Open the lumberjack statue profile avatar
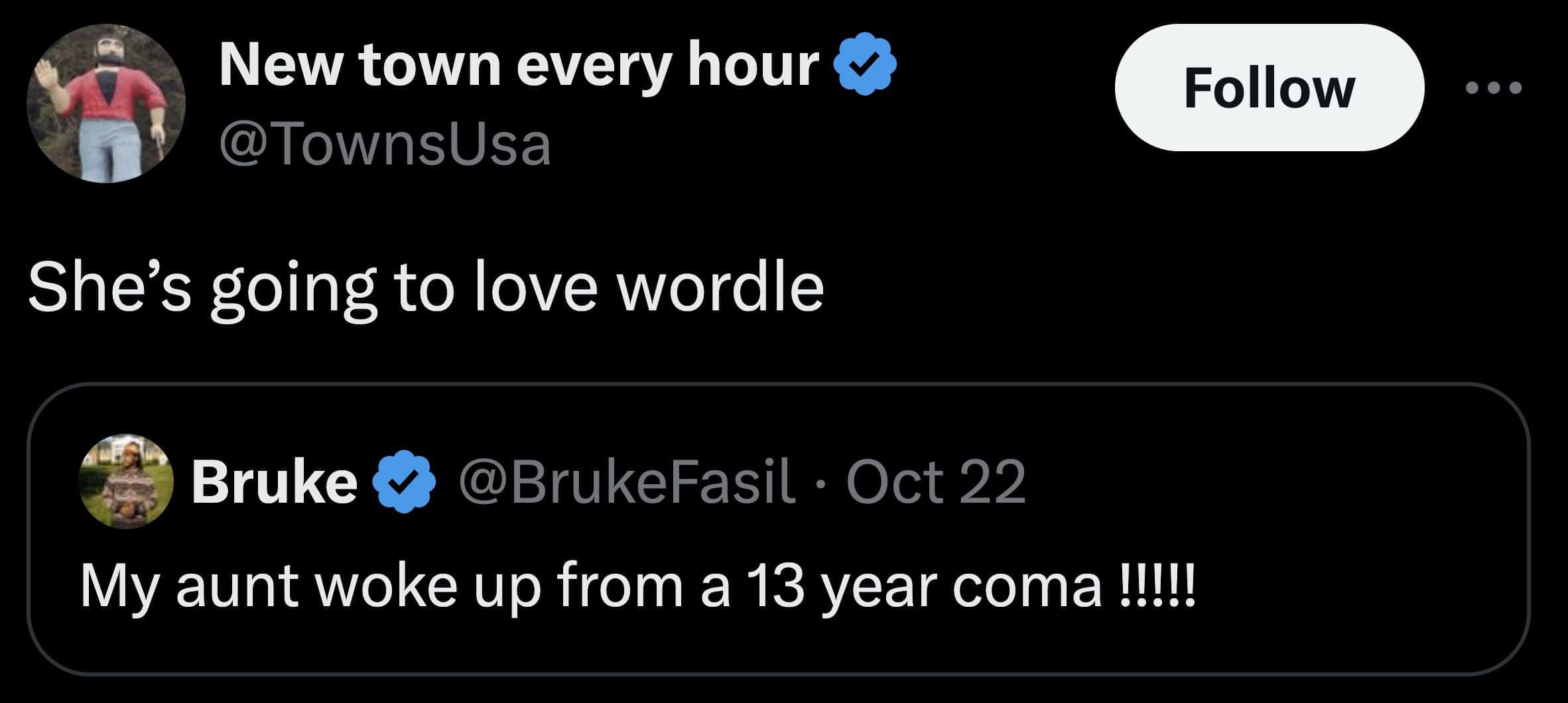The height and width of the screenshot is (703, 1568). click(x=105, y=103)
